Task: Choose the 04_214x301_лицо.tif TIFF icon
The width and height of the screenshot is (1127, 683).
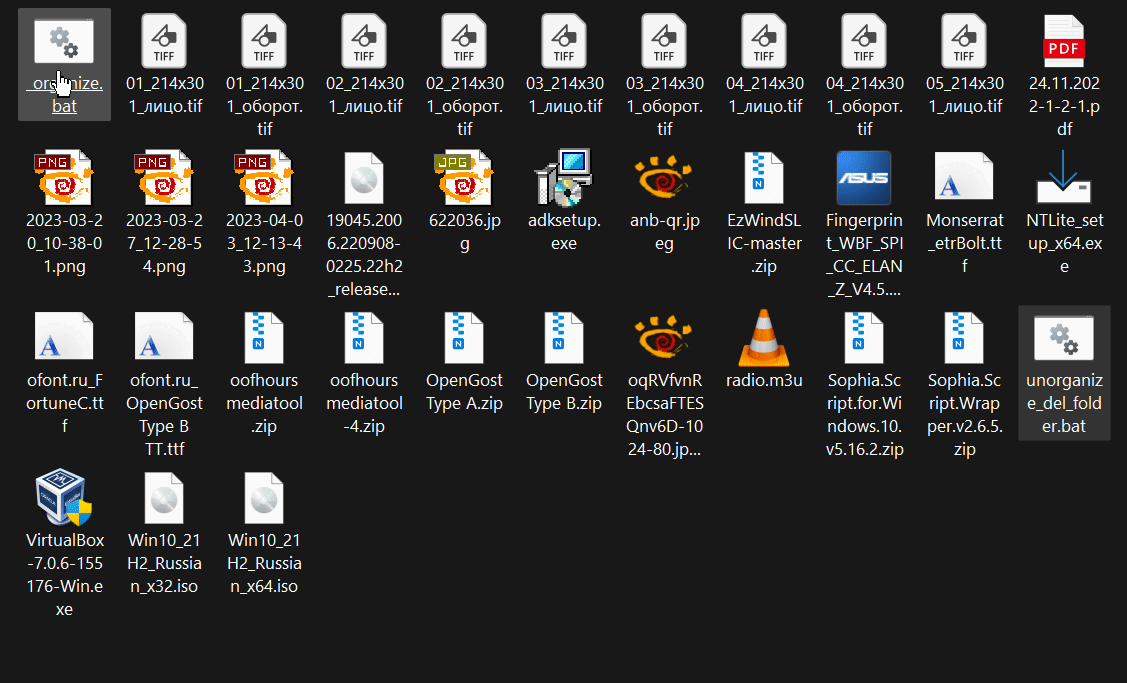Action: [763, 42]
